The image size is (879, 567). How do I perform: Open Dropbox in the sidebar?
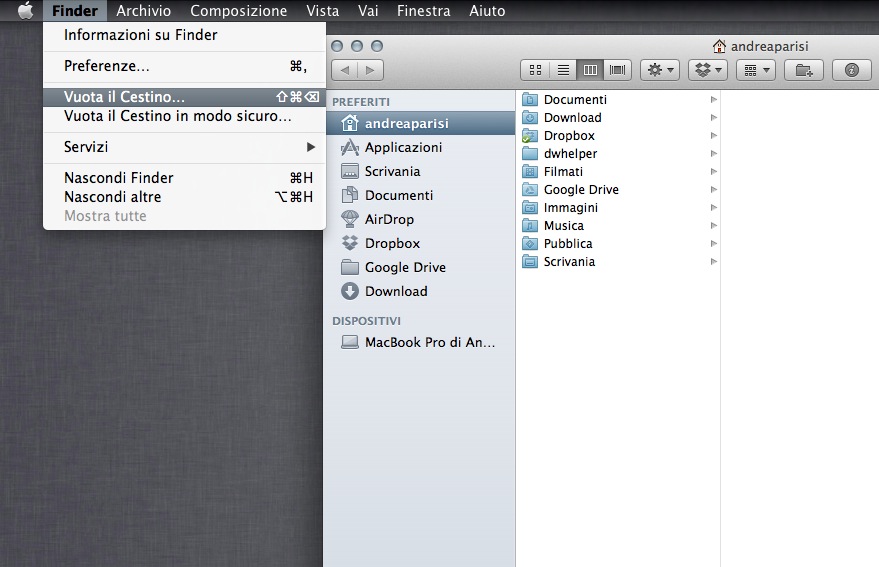(420, 243)
